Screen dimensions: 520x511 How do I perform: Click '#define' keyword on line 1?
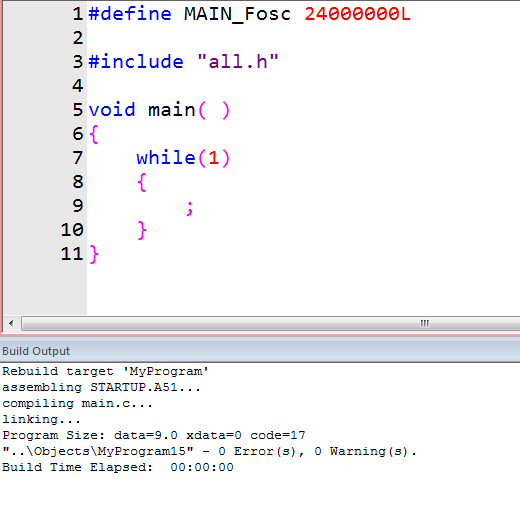tap(130, 14)
